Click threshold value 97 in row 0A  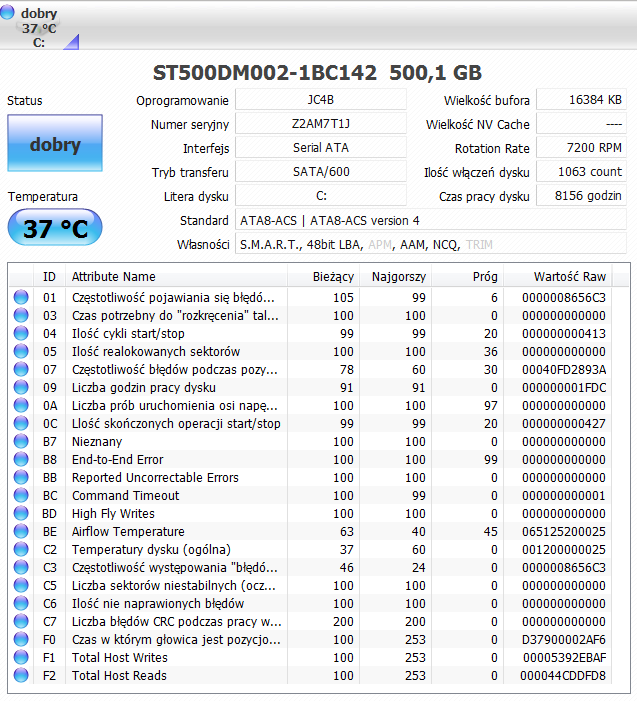491,405
